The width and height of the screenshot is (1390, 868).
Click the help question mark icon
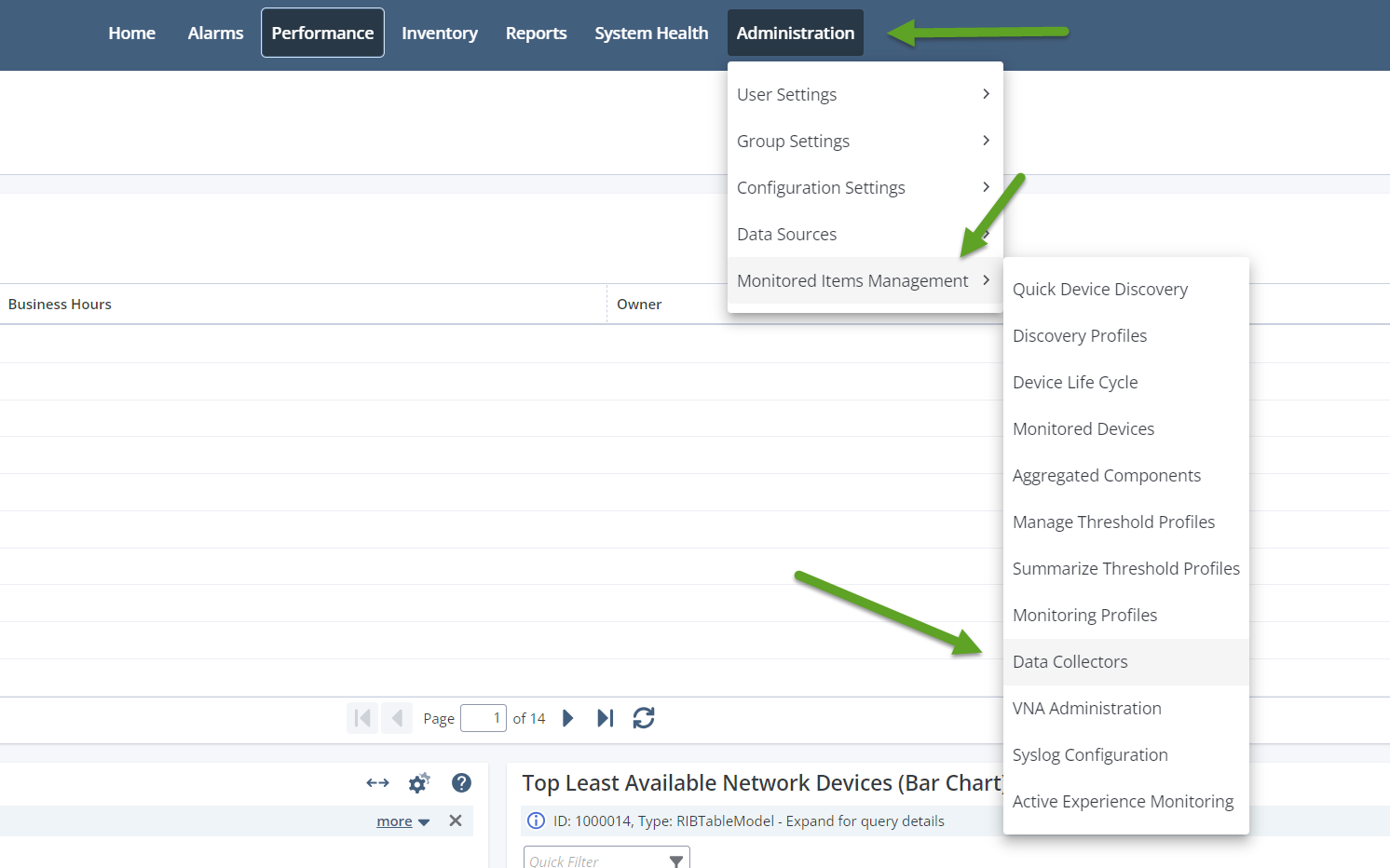coord(461,783)
